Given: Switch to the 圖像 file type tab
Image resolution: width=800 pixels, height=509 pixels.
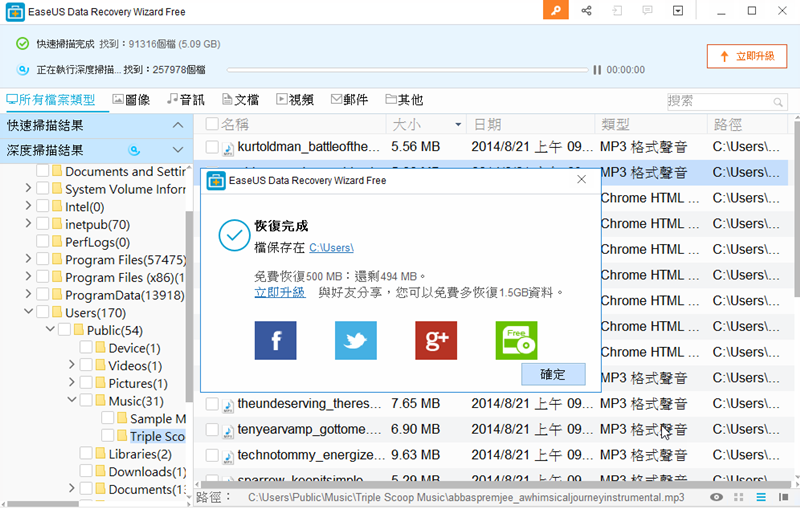Looking at the screenshot, I should pos(131,100).
